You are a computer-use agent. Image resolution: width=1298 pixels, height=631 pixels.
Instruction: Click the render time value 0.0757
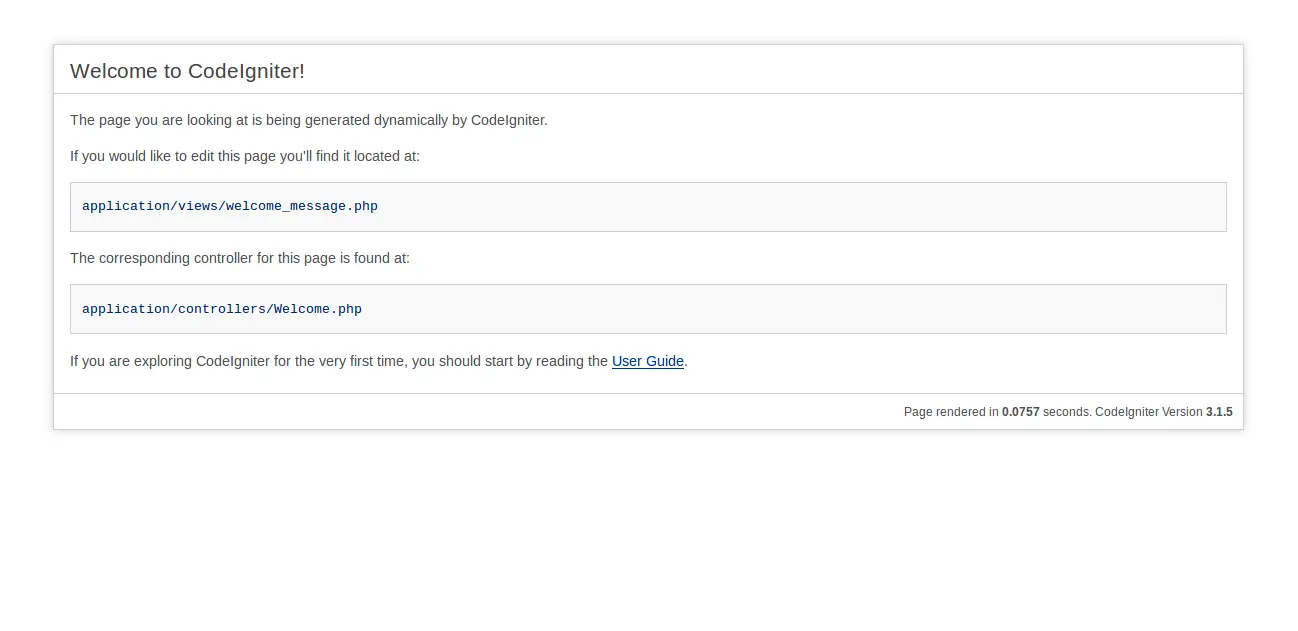1020,412
